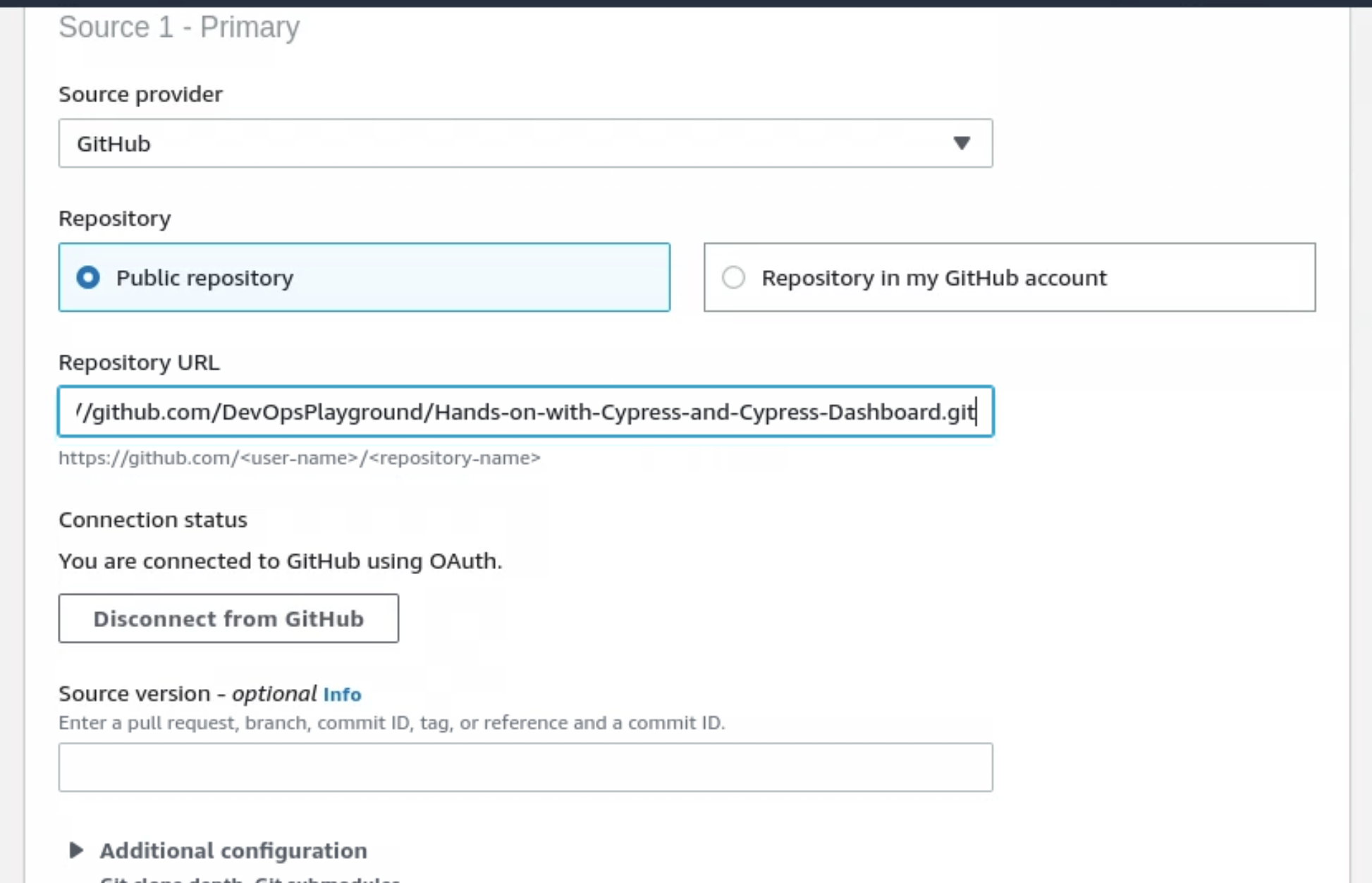Click the Source provider field label
The width and height of the screenshot is (1372, 883).
[x=140, y=94]
